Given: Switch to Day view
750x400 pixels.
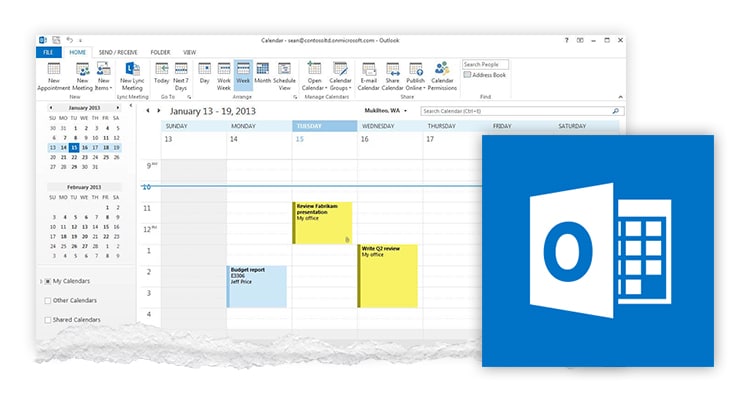Looking at the screenshot, I should [205, 74].
